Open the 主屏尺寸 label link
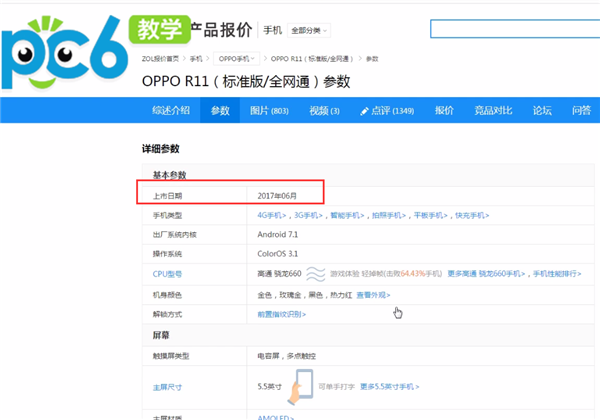The image size is (600, 420). point(167,387)
